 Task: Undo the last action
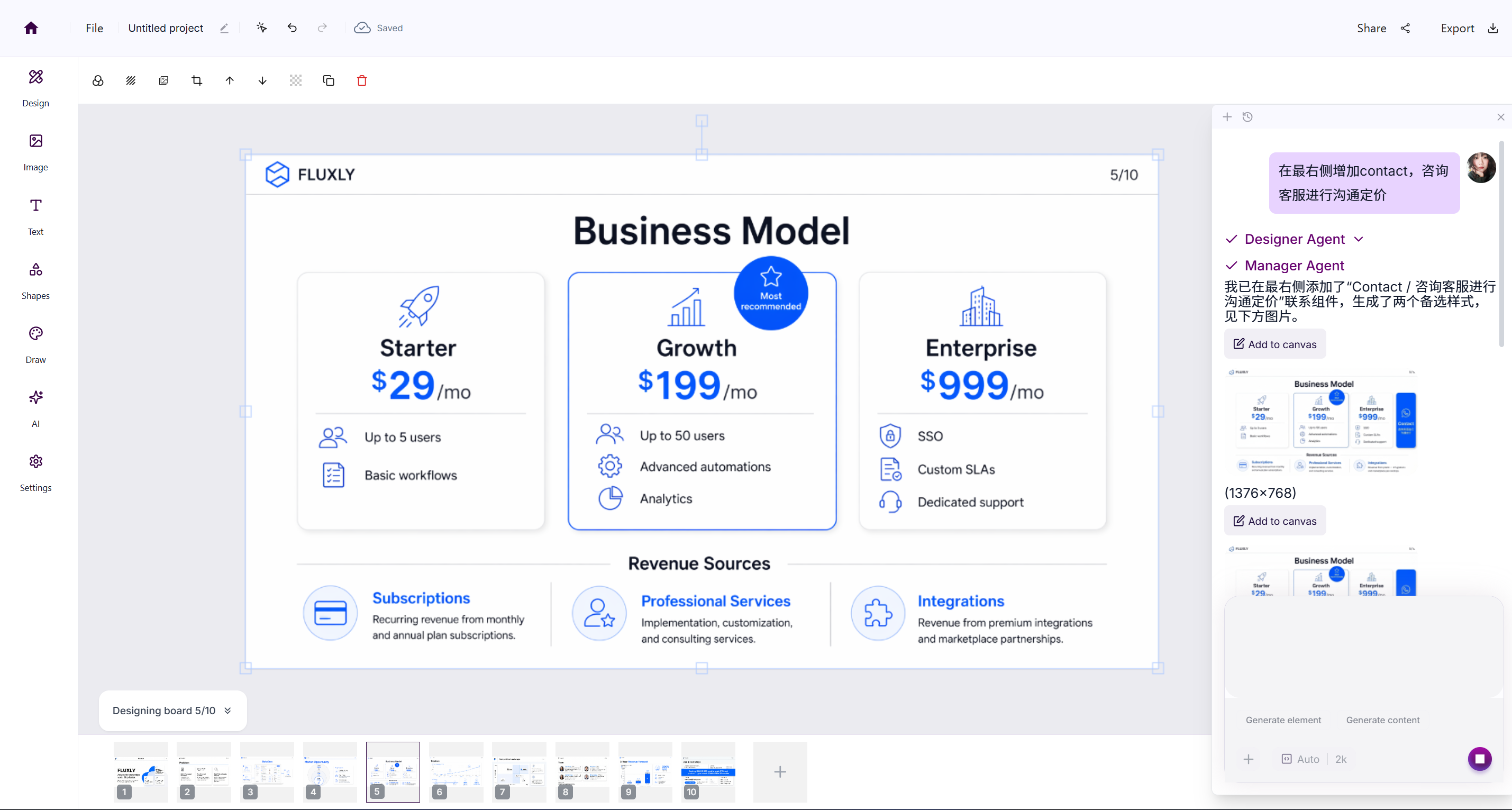coord(292,28)
